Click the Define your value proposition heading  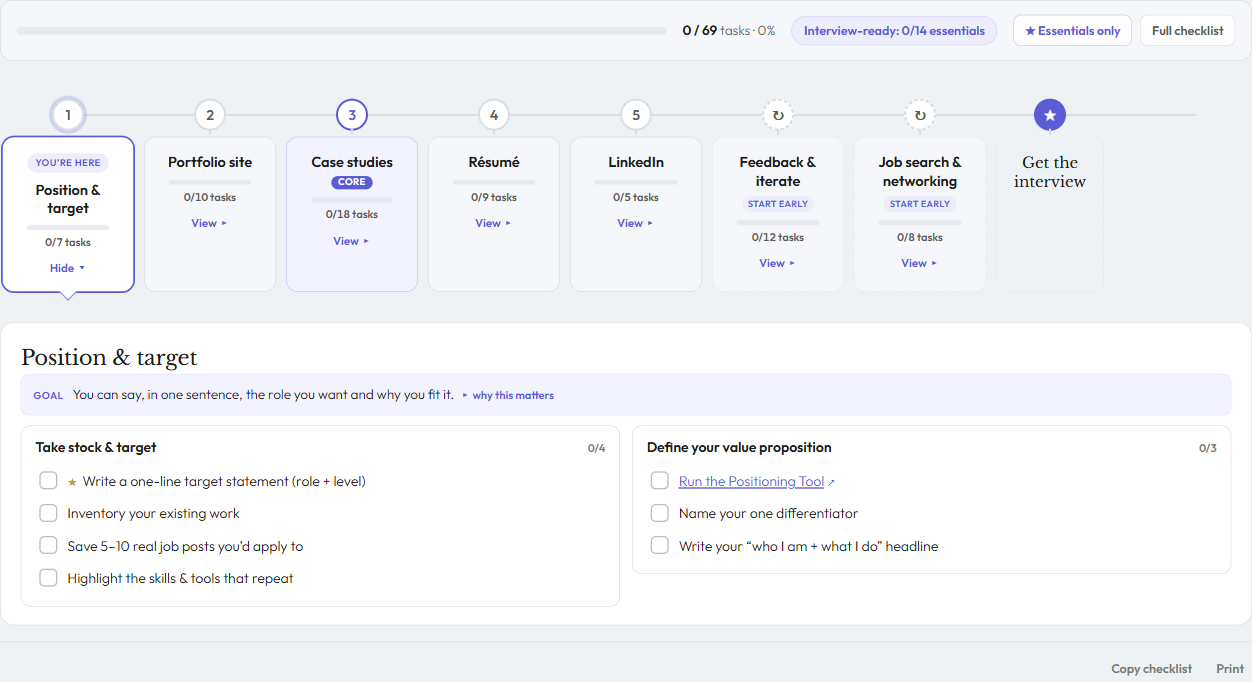pos(739,447)
